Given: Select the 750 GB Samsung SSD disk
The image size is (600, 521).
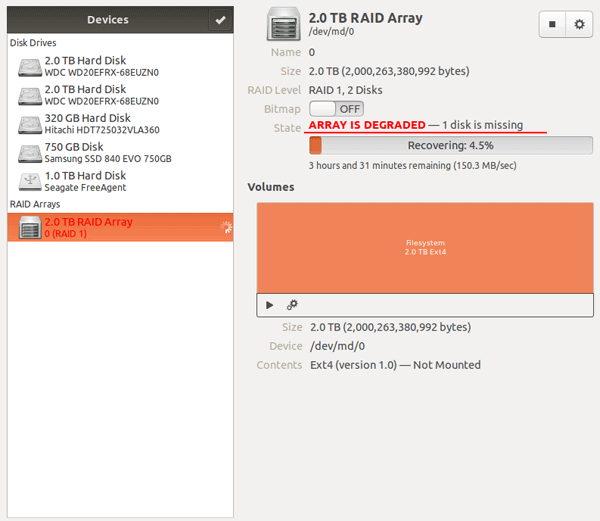Looking at the screenshot, I should (x=120, y=152).
